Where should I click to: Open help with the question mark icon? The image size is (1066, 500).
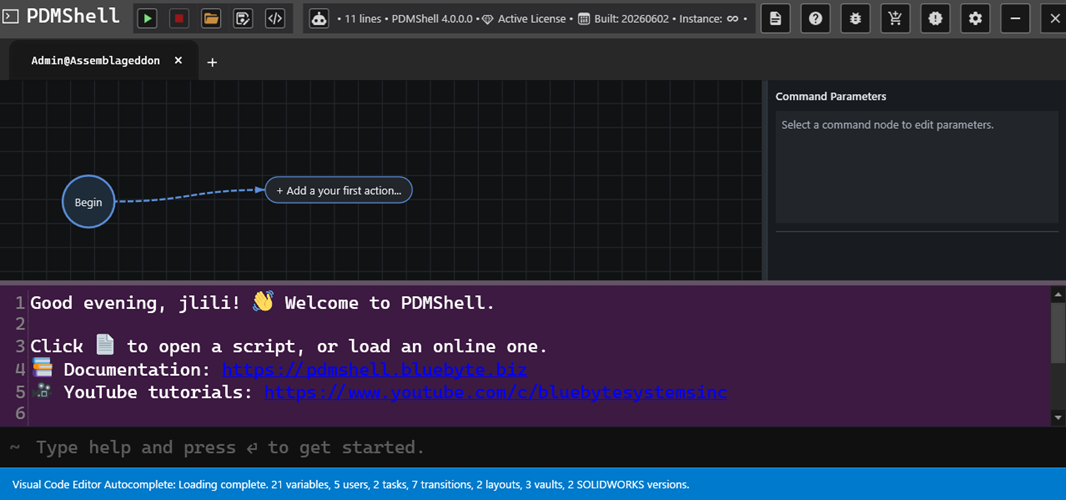pos(815,18)
